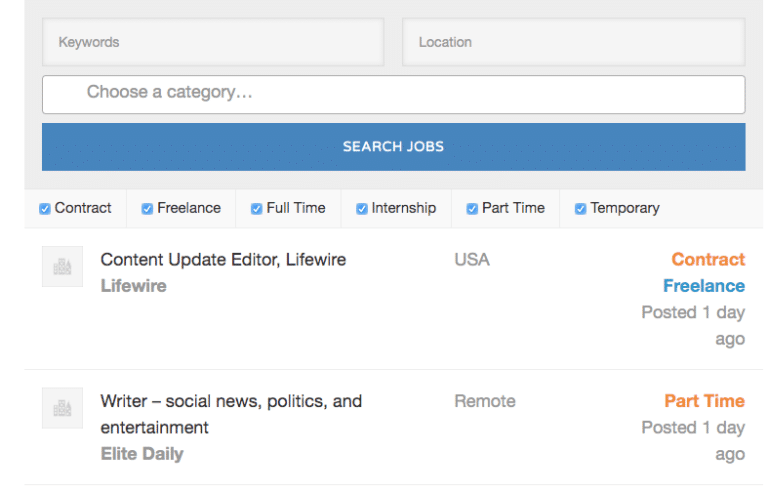Click the Lifewire company name
Image resolution: width=768 pixels, height=492 pixels.
coord(133,286)
